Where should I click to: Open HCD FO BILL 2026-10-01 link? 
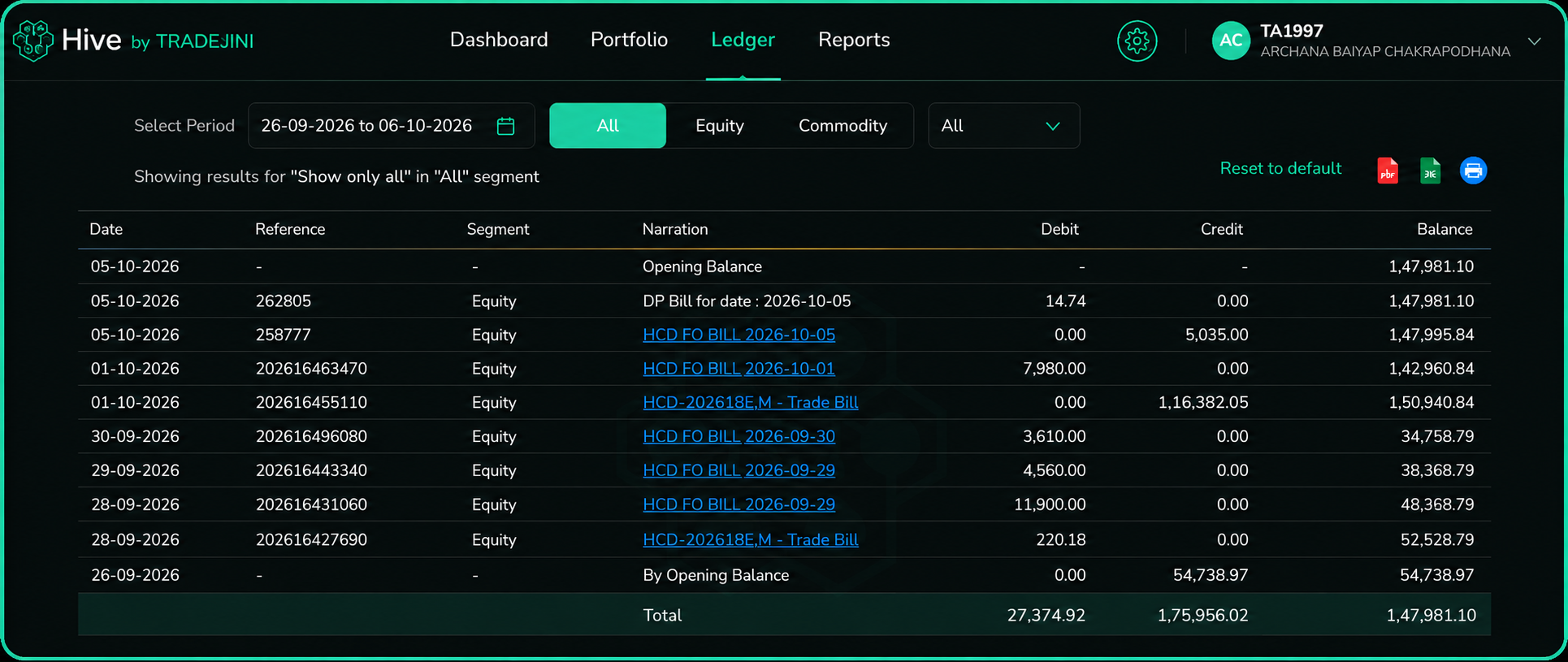click(739, 369)
